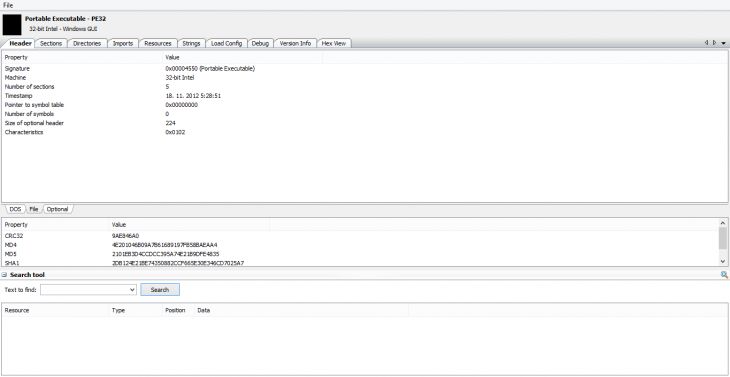Screen dimensions: 730x377
Task: Select the DOS header sub-tab
Action: pos(15,209)
